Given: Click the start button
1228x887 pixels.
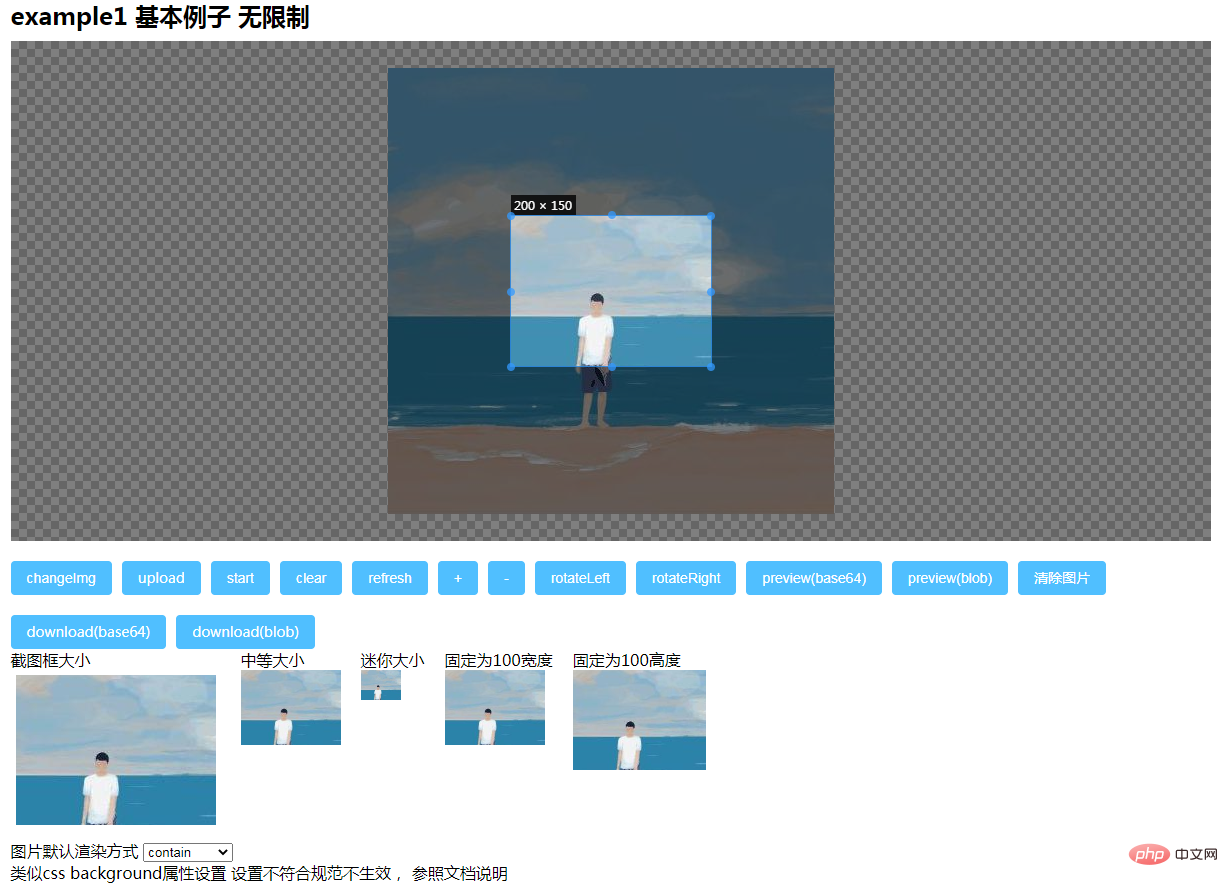Looking at the screenshot, I should 240,578.
